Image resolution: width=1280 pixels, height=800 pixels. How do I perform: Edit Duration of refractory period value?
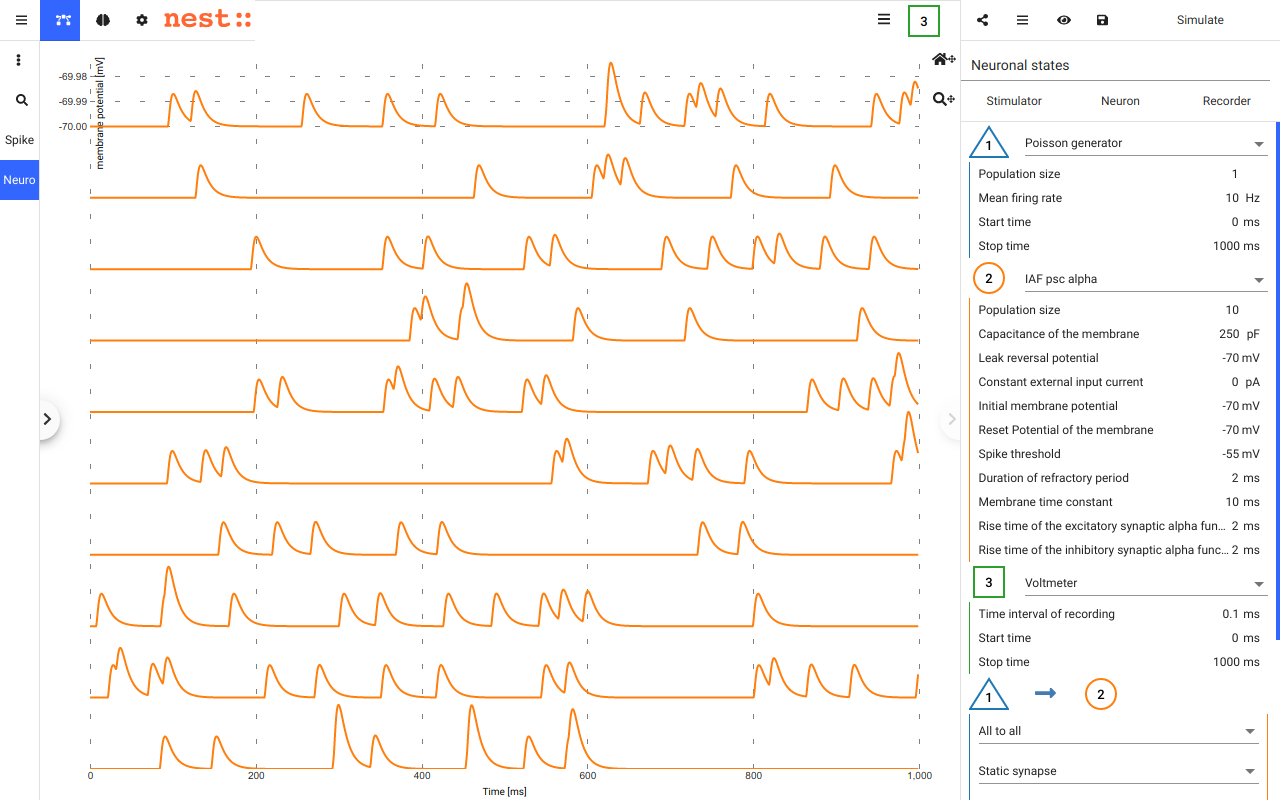1236,478
